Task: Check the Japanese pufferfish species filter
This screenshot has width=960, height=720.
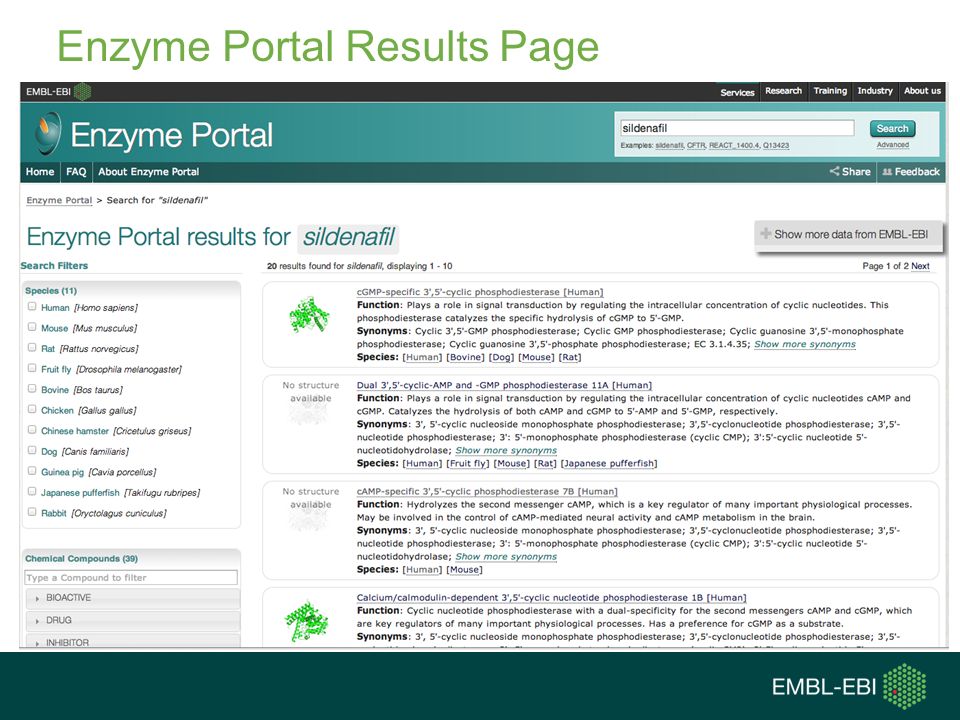Action: tap(32, 492)
